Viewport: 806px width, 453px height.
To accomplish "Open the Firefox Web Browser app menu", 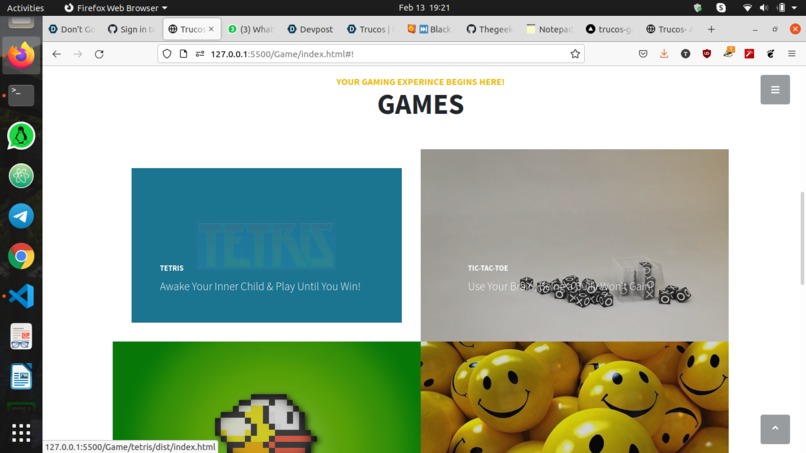I will (x=116, y=8).
